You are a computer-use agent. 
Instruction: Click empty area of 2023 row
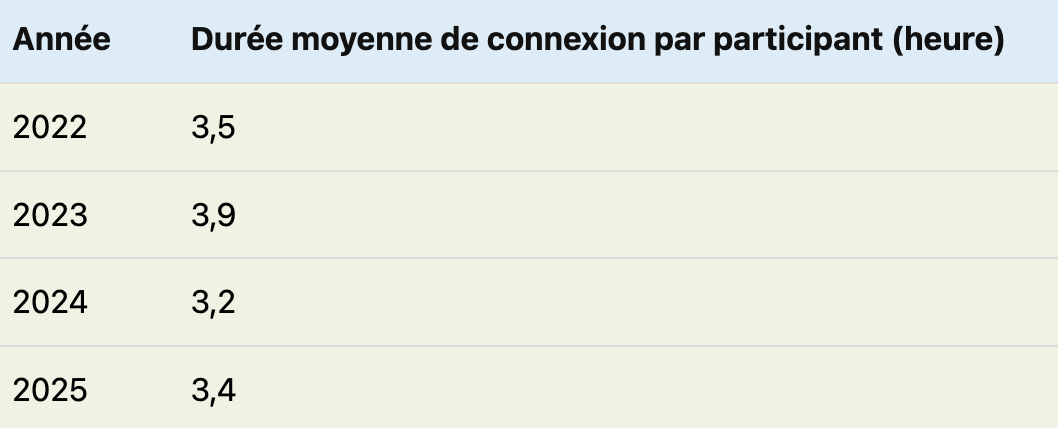[x=641, y=215]
